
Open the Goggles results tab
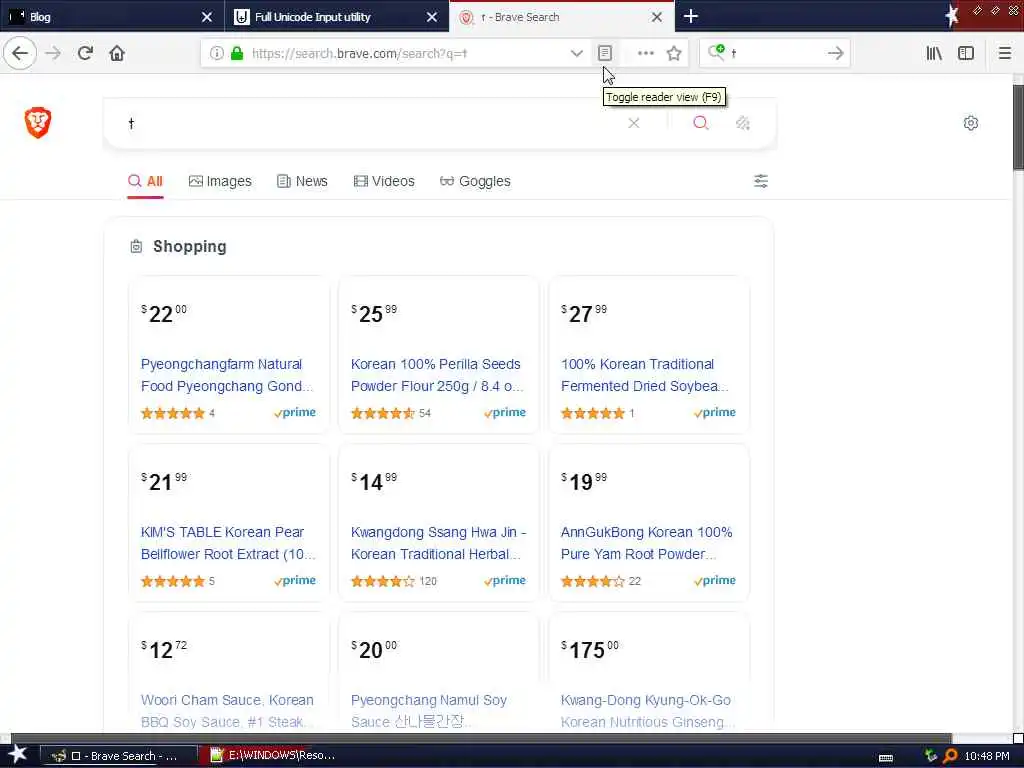click(475, 181)
